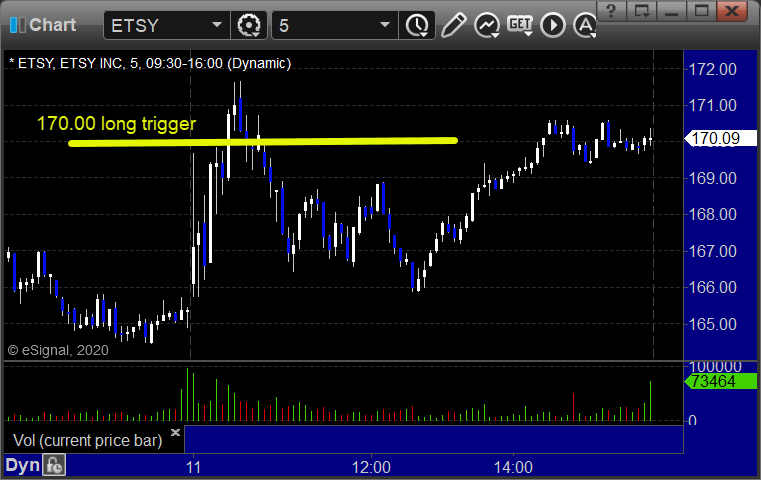Close the Chart window
The image size is (761, 480).
pyautogui.click(x=733, y=10)
